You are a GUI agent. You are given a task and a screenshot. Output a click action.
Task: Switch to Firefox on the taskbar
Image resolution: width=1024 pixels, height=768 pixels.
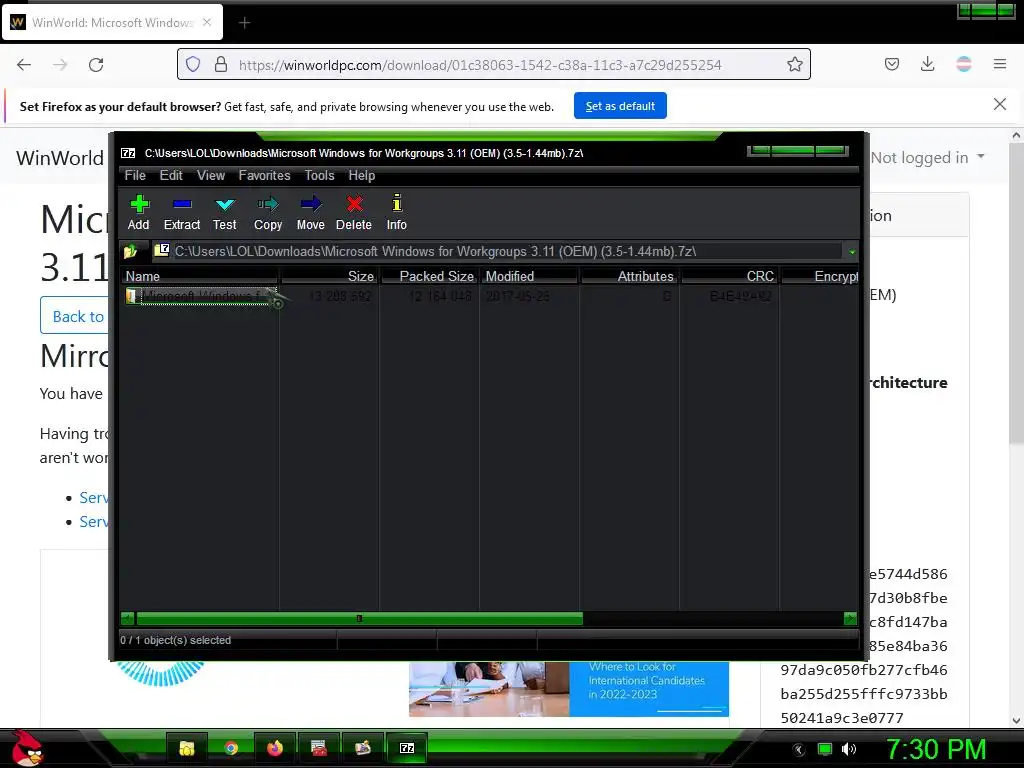(x=275, y=748)
